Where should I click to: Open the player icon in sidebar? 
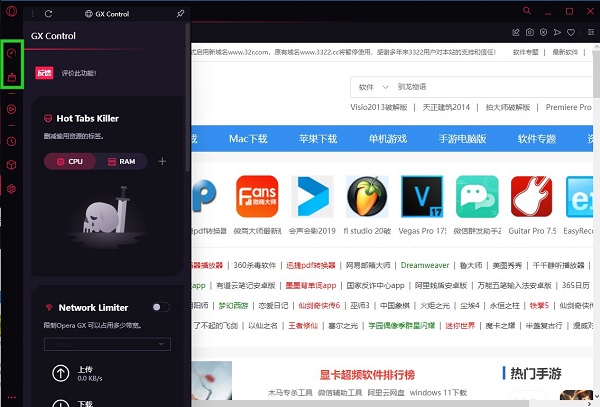pos(11,109)
